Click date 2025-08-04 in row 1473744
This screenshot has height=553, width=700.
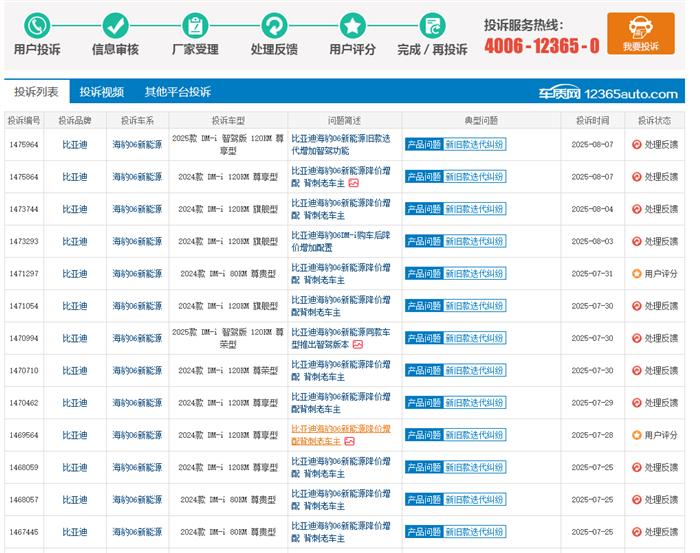[592, 209]
